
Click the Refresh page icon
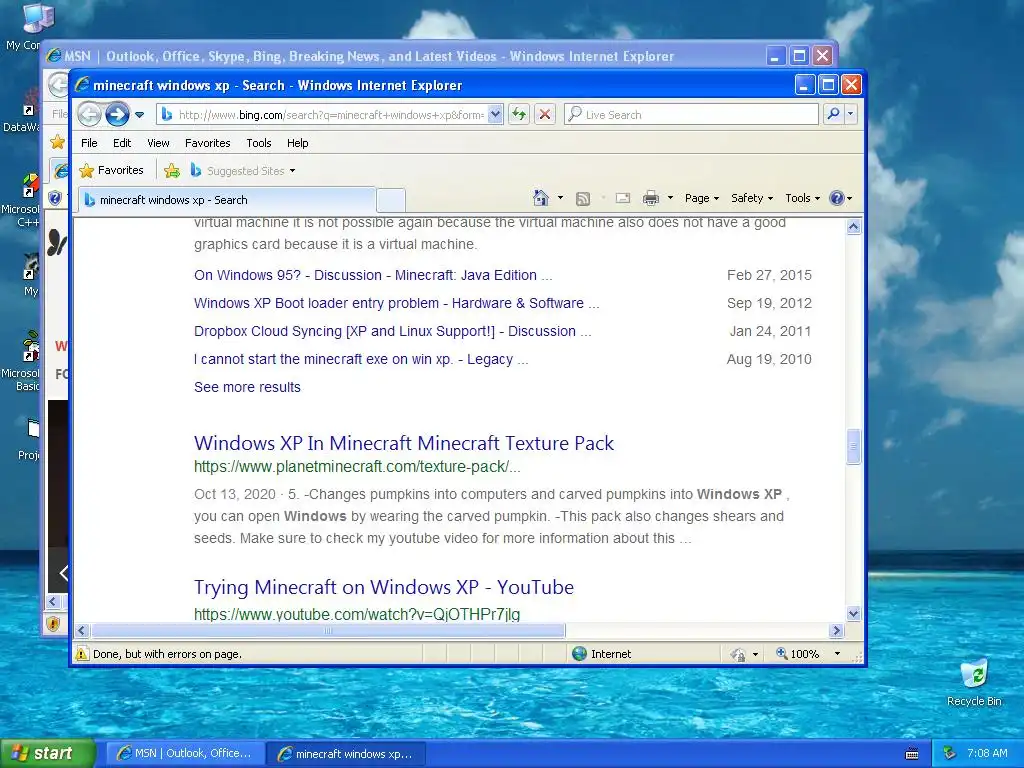[x=519, y=114]
